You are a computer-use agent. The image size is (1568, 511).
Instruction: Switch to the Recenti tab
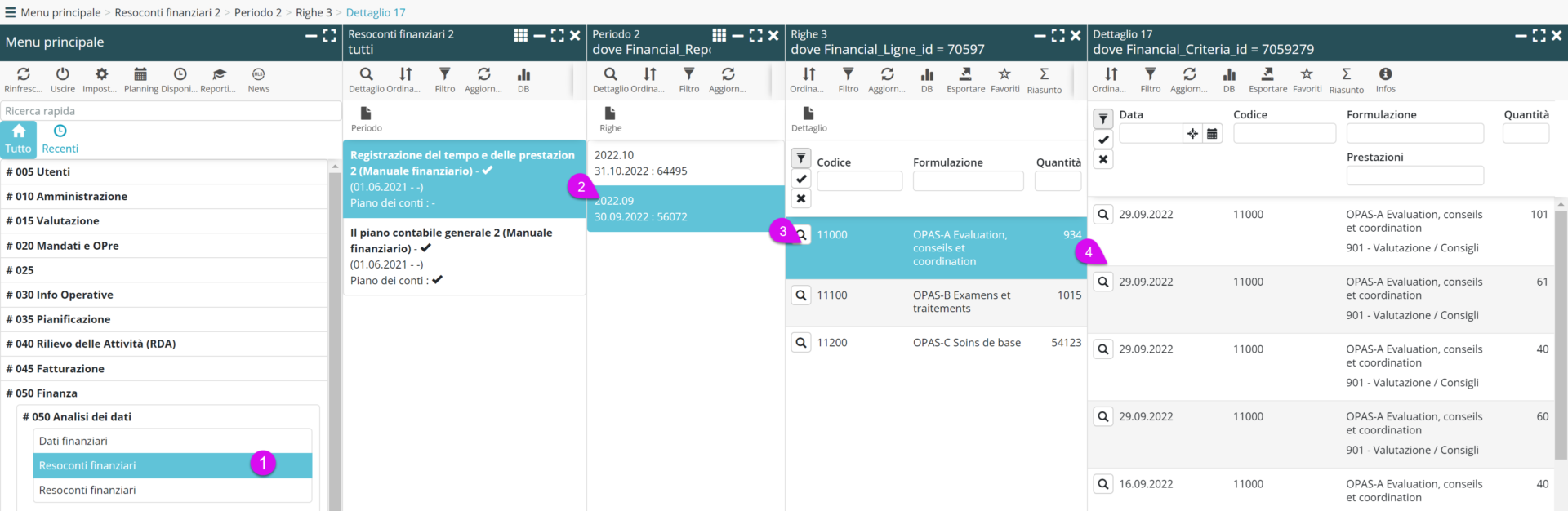click(60, 139)
